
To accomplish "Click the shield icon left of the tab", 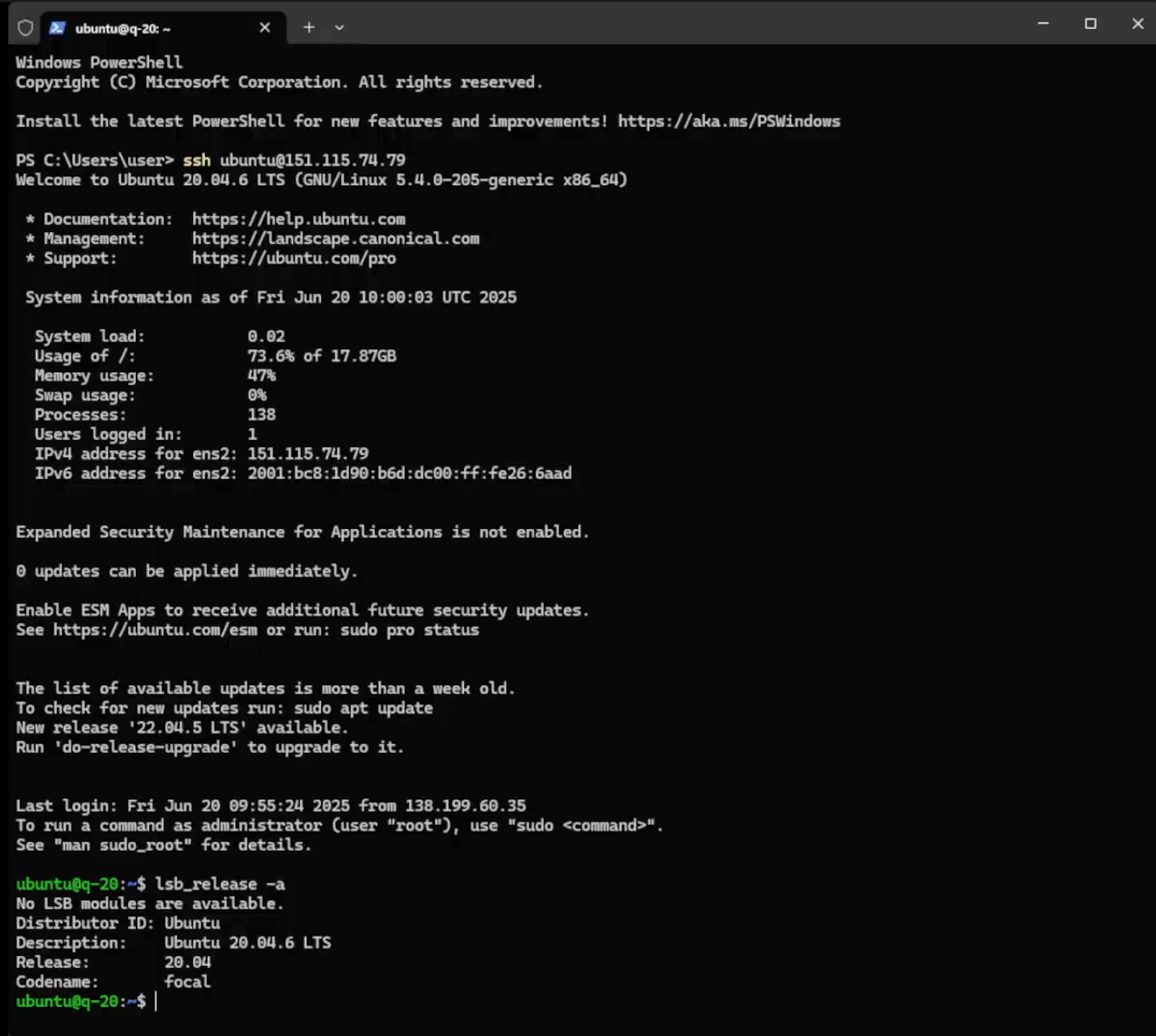I will tap(25, 28).
